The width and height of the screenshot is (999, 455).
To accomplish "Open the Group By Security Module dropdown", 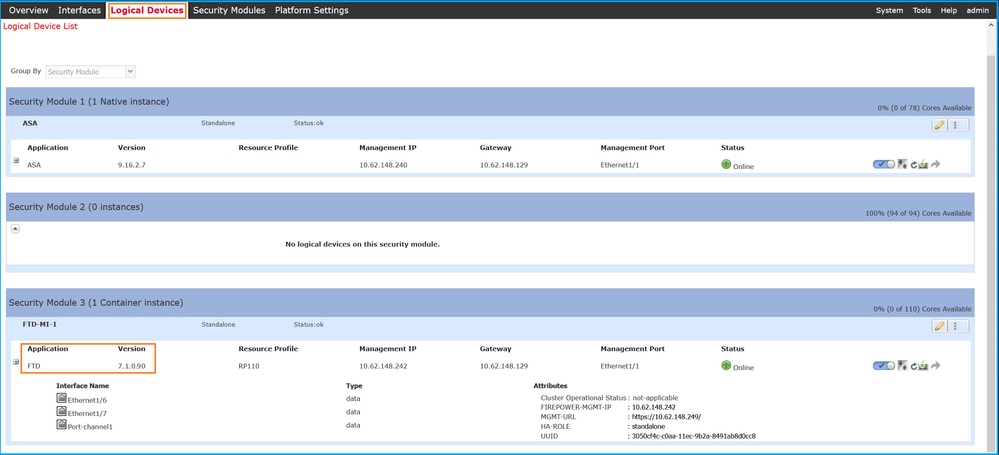I will click(x=90, y=72).
